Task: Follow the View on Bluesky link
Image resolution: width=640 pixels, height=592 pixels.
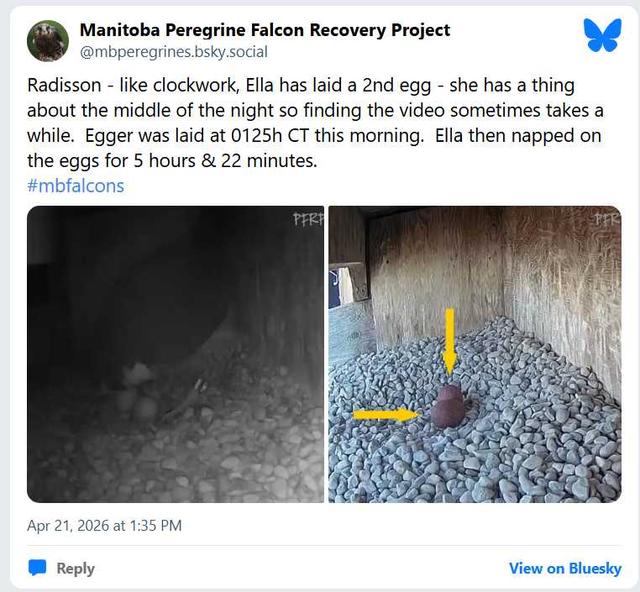Action: [x=565, y=568]
